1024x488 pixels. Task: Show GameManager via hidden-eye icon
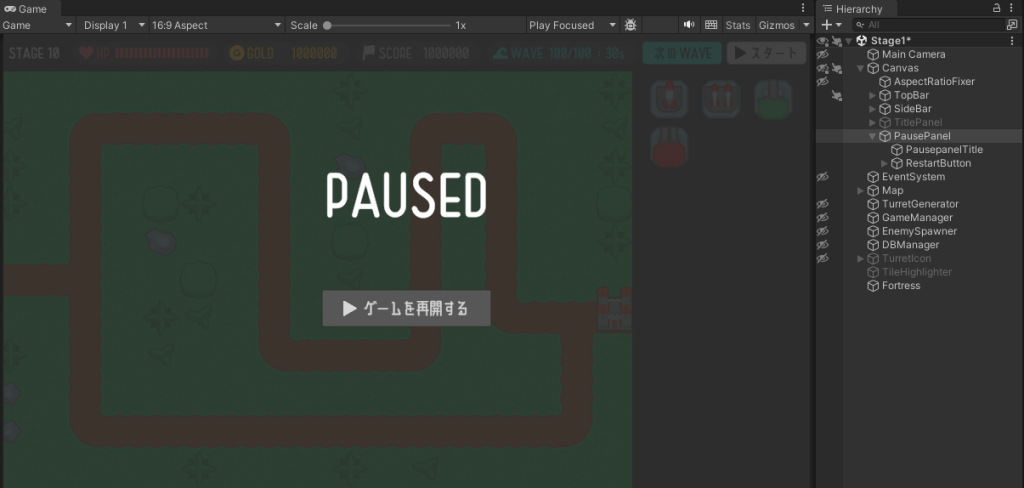[823, 218]
